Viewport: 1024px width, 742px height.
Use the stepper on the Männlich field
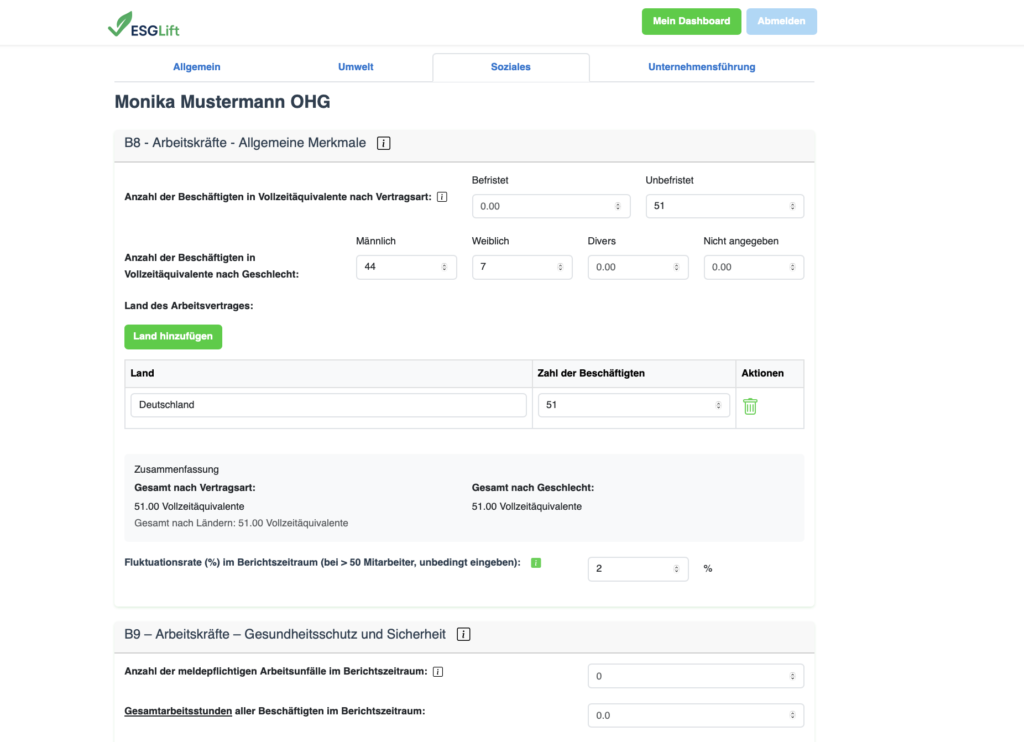[x=445, y=267]
